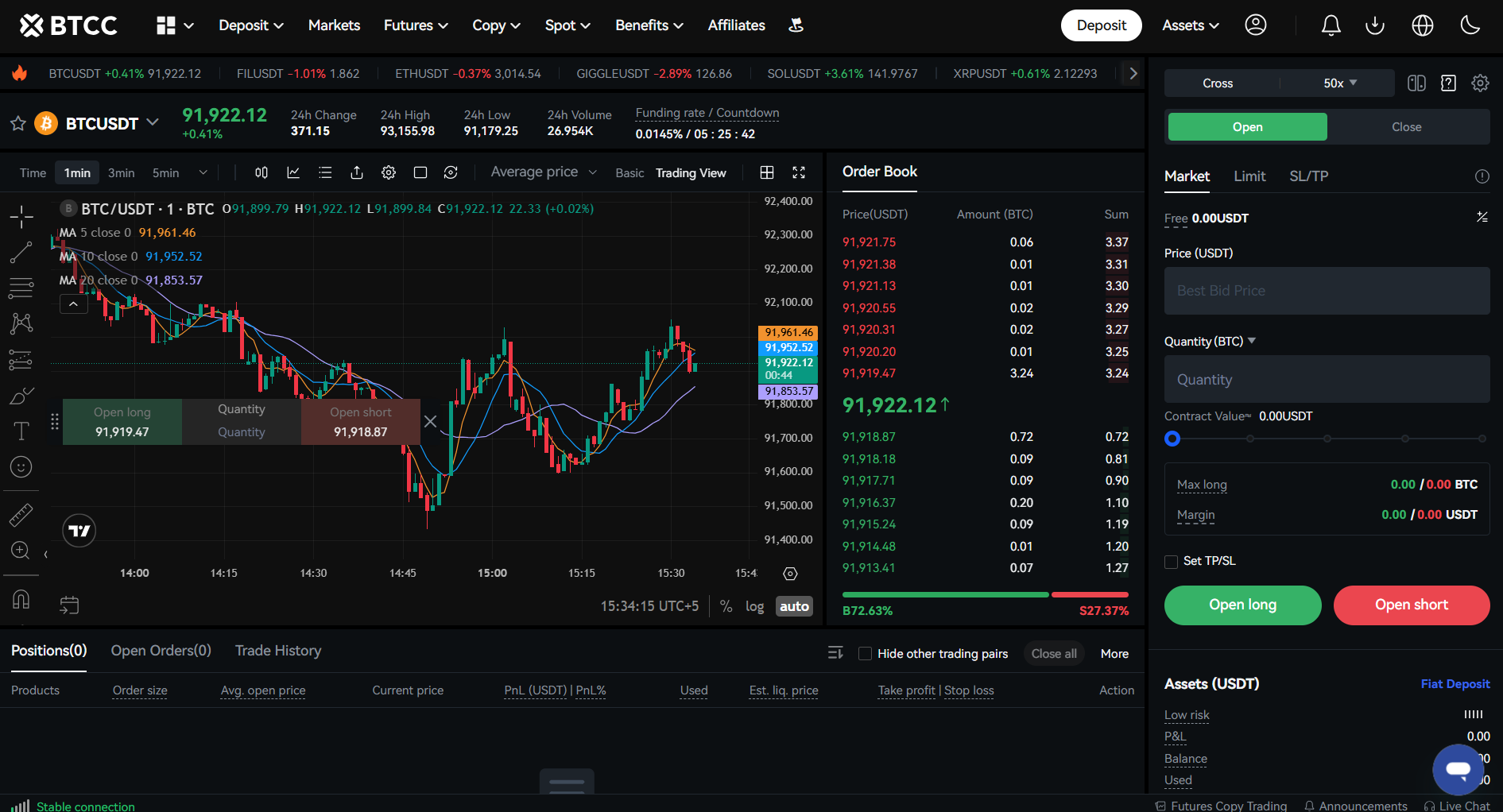Screen dimensions: 1503x812
Task: Open the Trade History tab
Action: (278, 651)
